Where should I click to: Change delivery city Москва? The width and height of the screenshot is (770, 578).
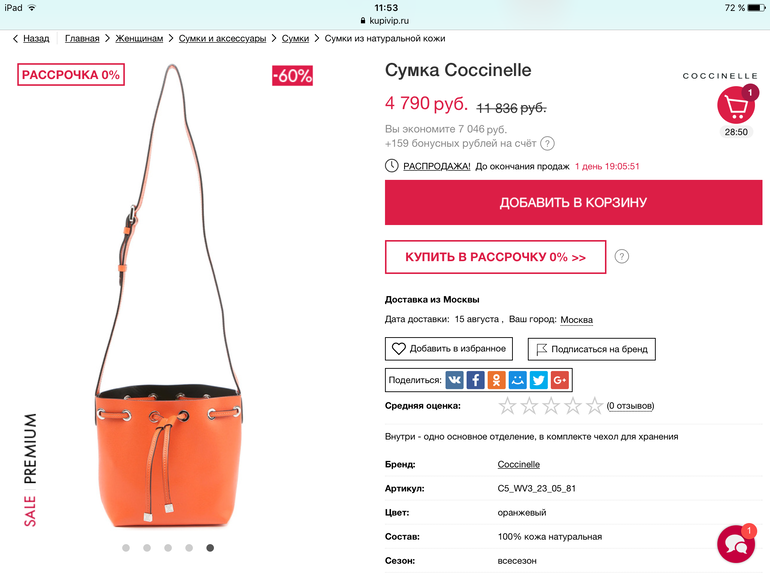[x=576, y=320]
